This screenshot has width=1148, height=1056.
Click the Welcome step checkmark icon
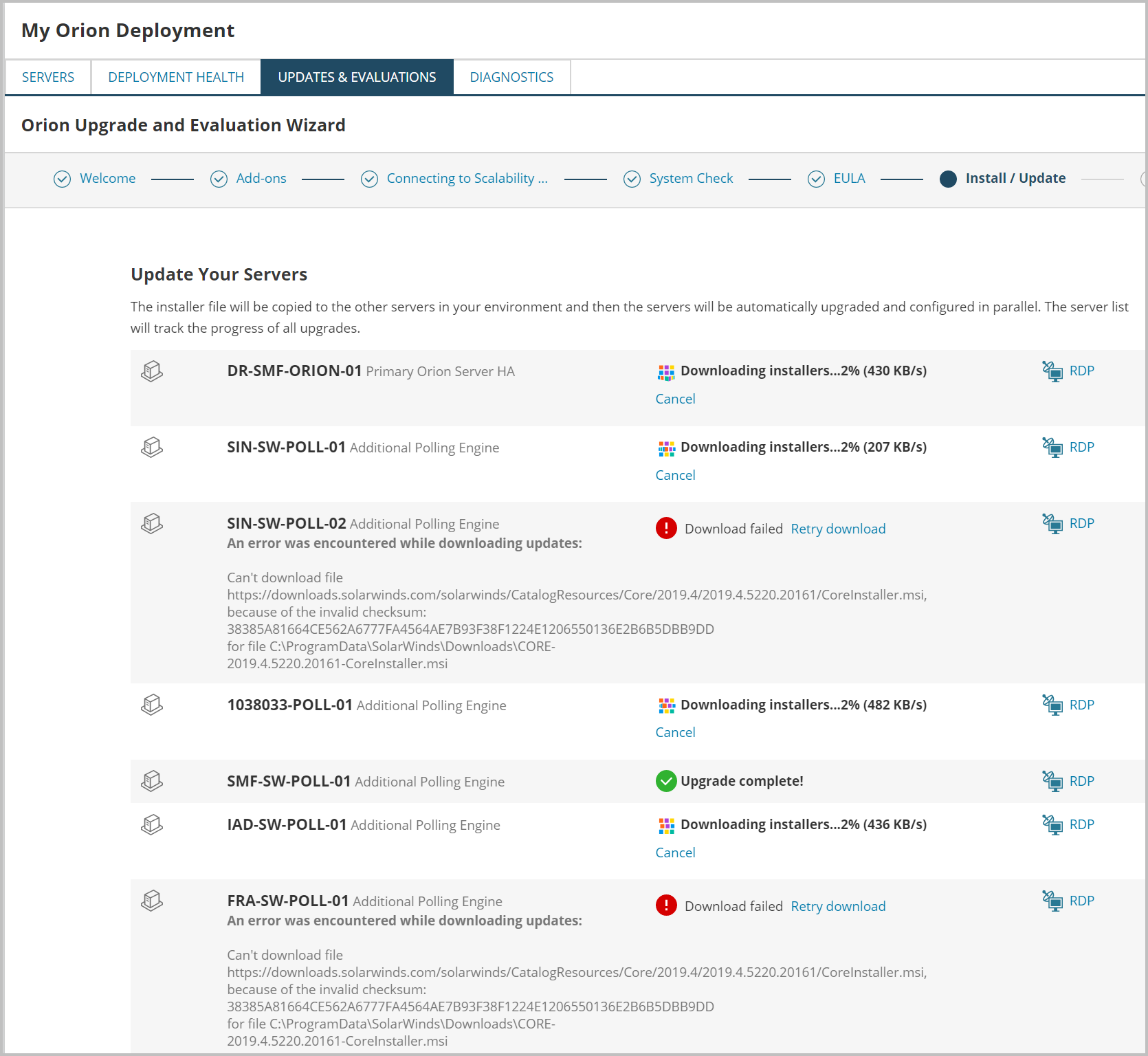(62, 179)
